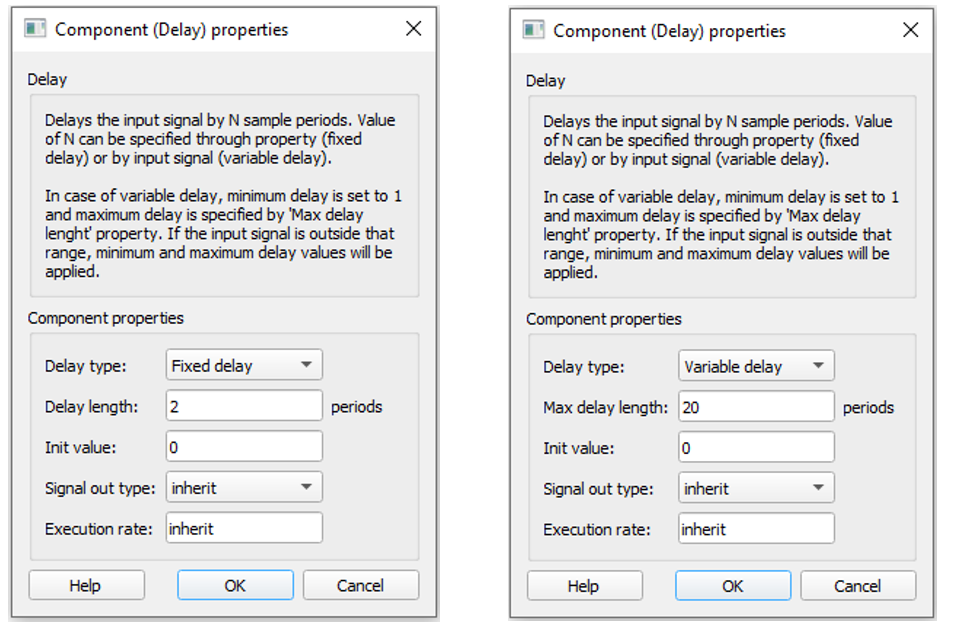The image size is (955, 630).
Task: Open the Variable delay type dropdown
Action: tap(756, 367)
